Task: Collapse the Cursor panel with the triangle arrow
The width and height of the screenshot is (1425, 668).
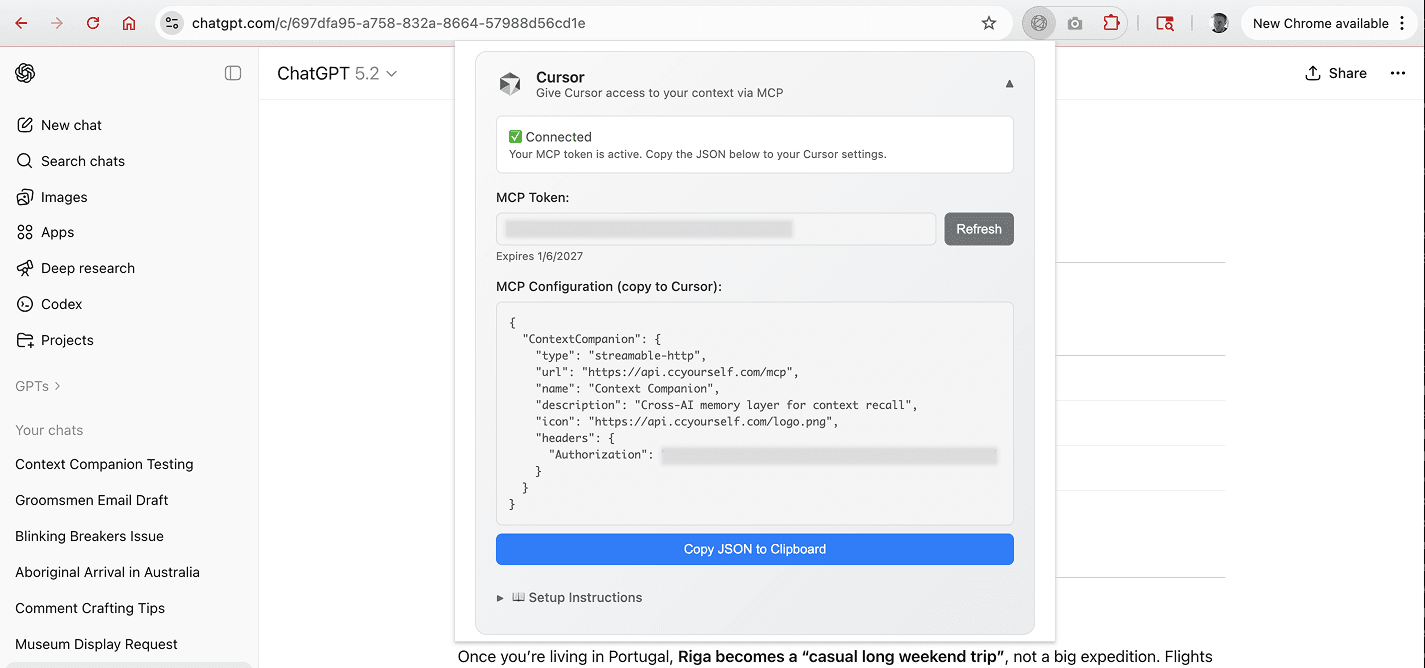Action: coord(1009,84)
